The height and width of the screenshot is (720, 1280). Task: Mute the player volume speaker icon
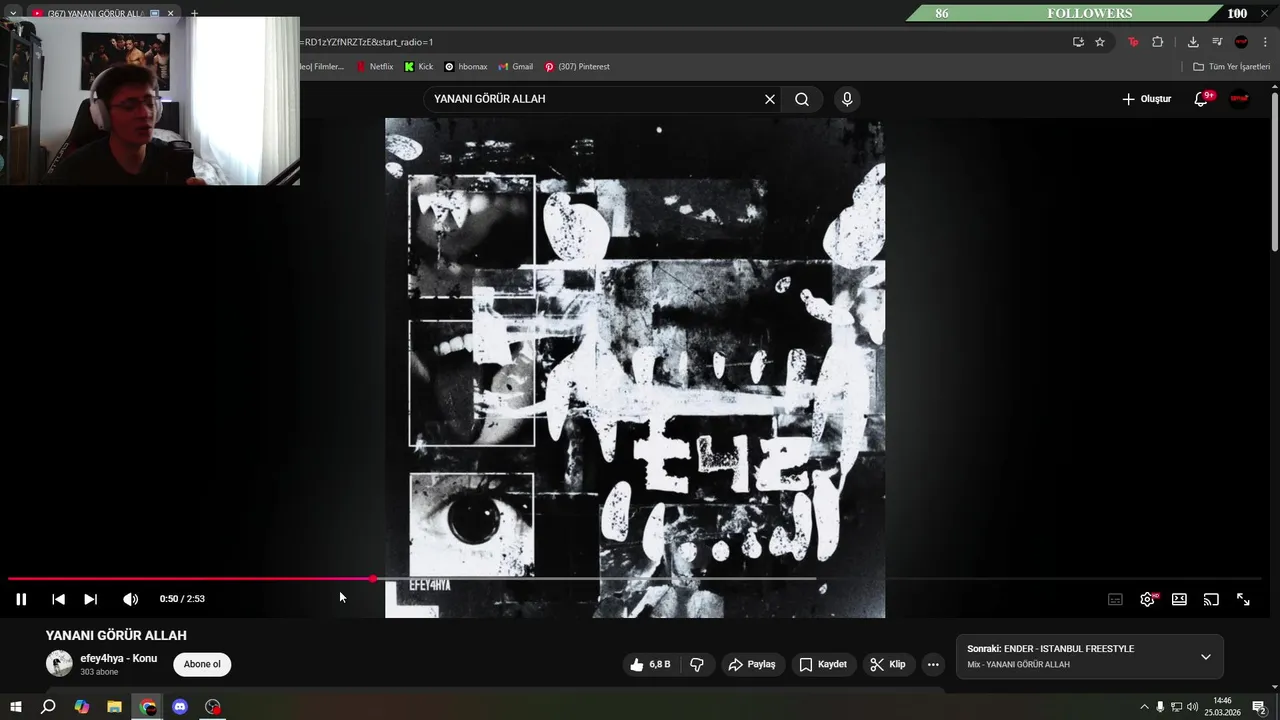point(130,599)
